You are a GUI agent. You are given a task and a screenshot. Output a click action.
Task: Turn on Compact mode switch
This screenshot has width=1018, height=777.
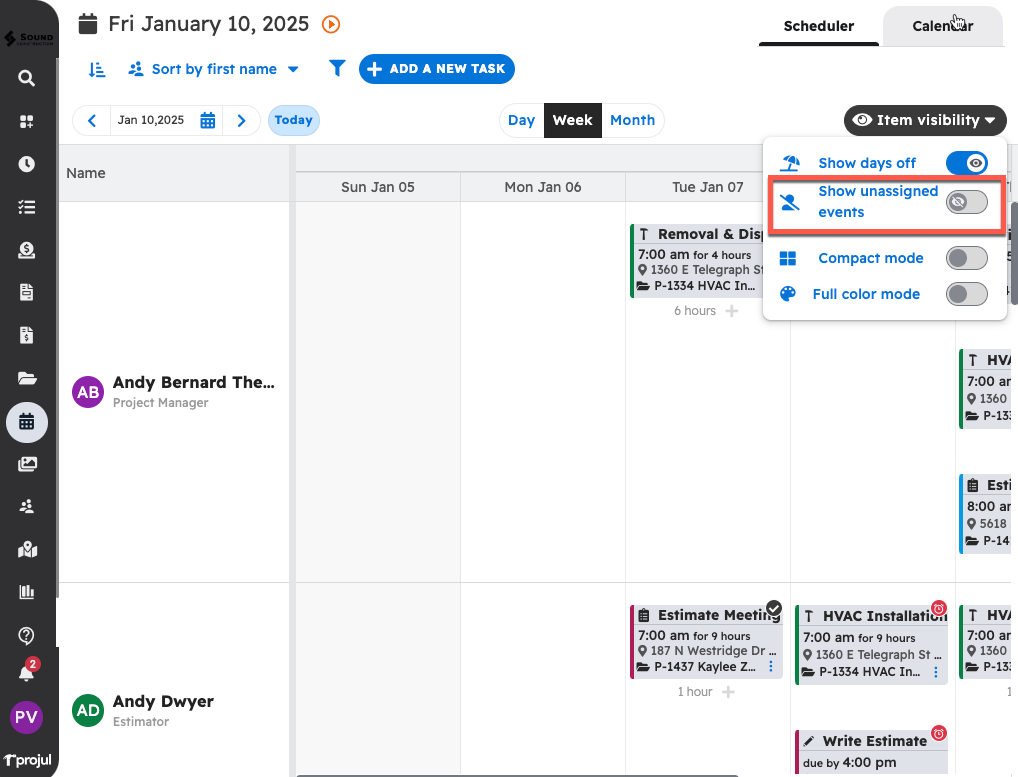[x=966, y=258]
